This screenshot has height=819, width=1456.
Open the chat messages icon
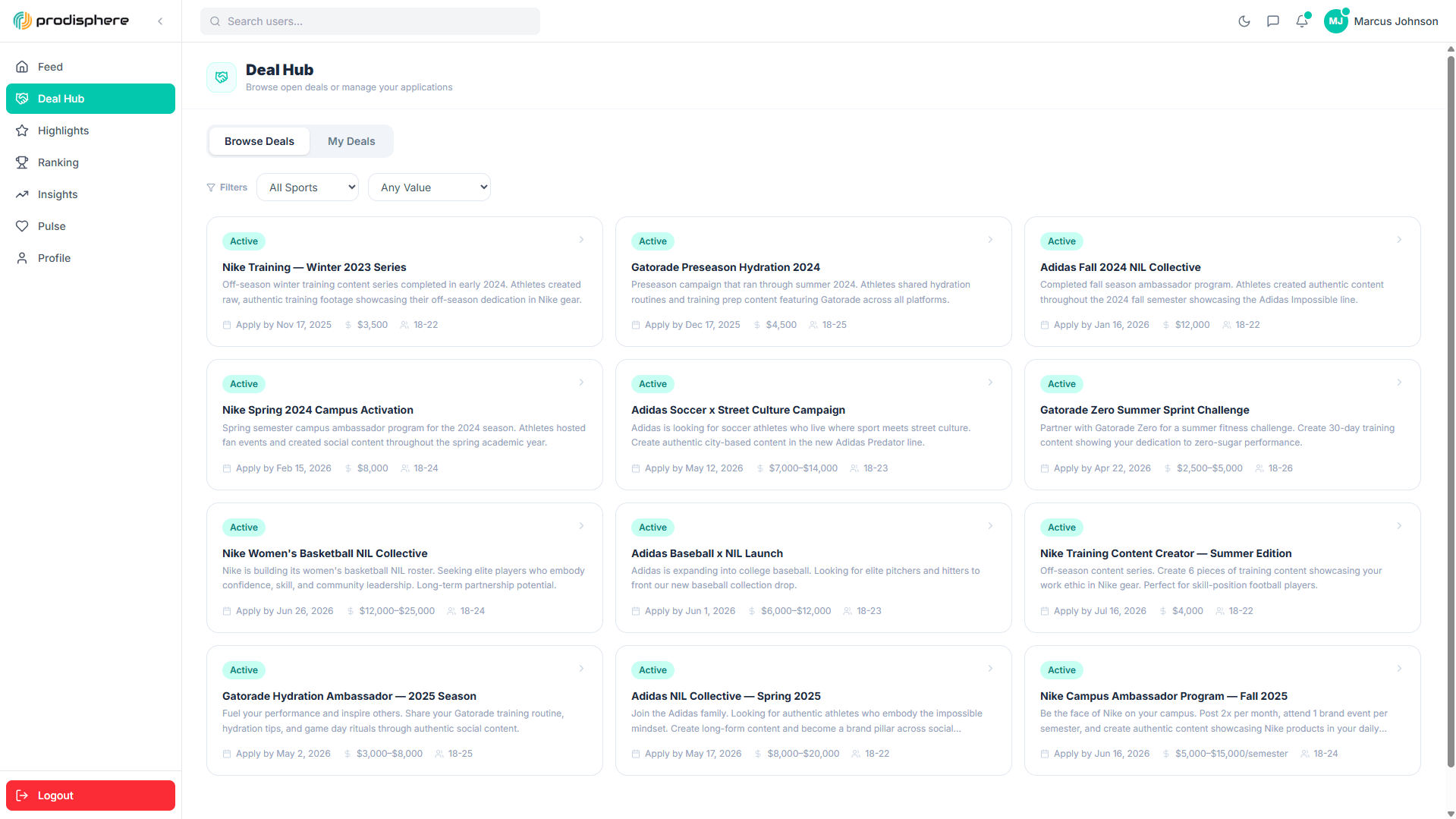pos(1273,20)
